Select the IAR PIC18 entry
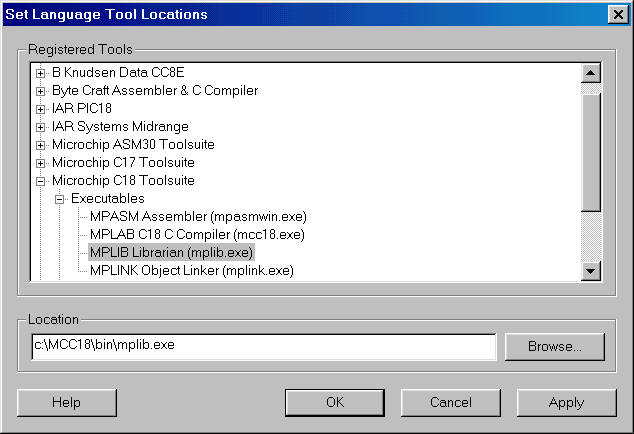 pyautogui.click(x=81, y=108)
